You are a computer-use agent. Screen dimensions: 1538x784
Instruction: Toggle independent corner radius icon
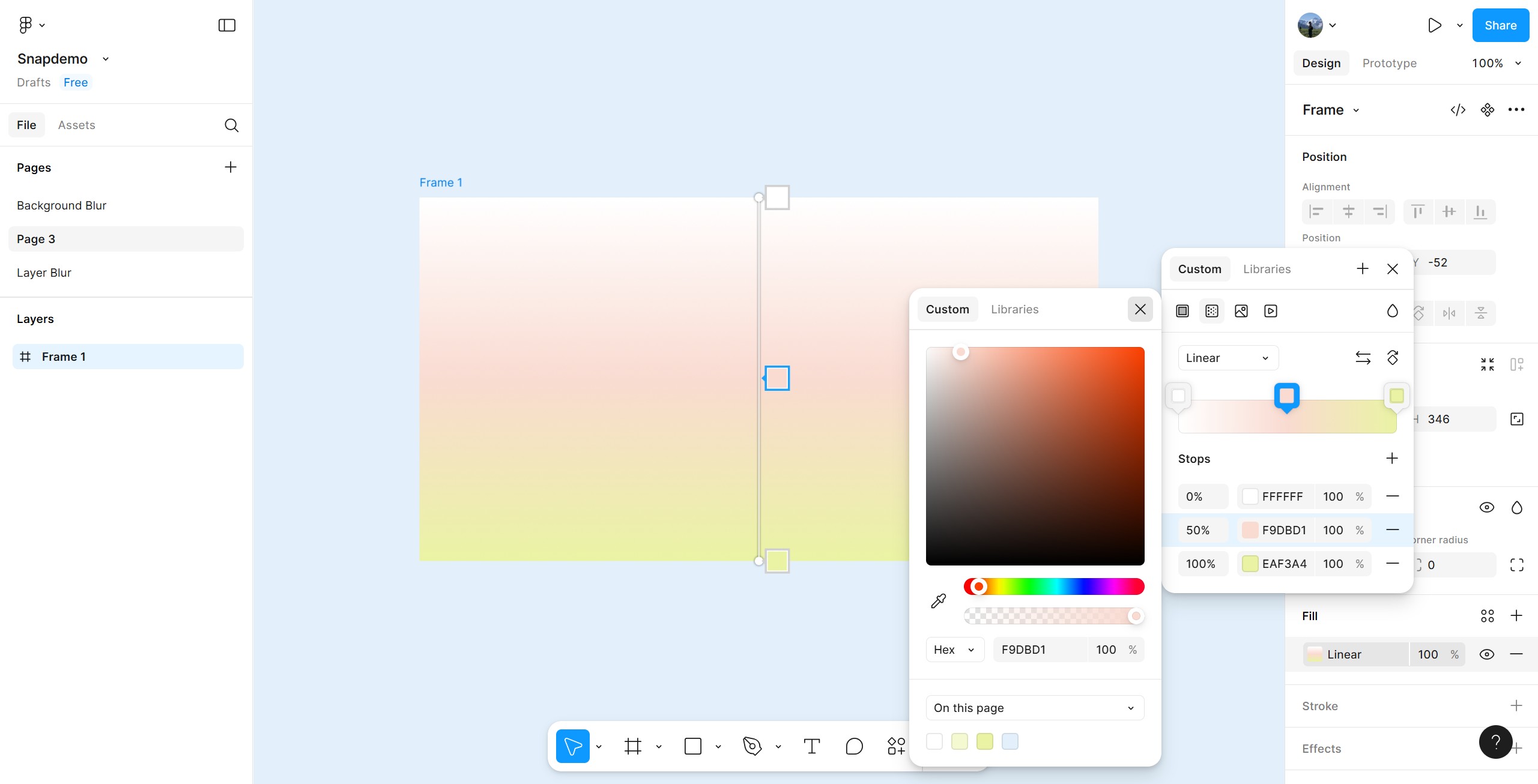coord(1516,565)
